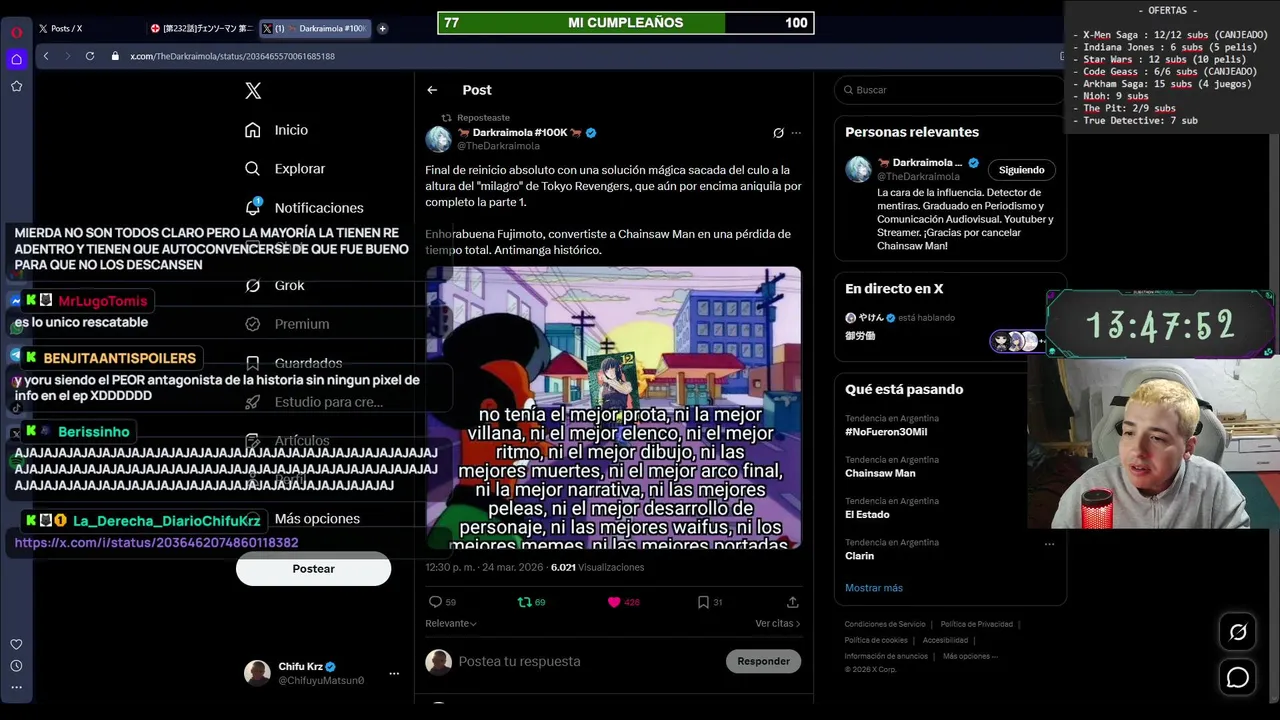Screen dimensions: 1280x720
Task: Open the messages chat floating button
Action: 1238,678
